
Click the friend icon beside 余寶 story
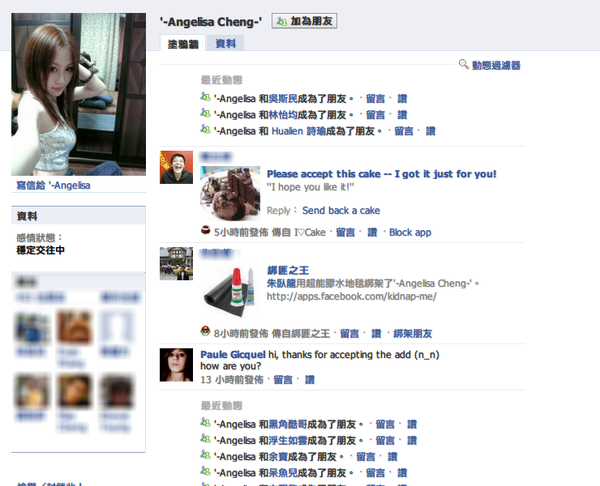point(205,455)
